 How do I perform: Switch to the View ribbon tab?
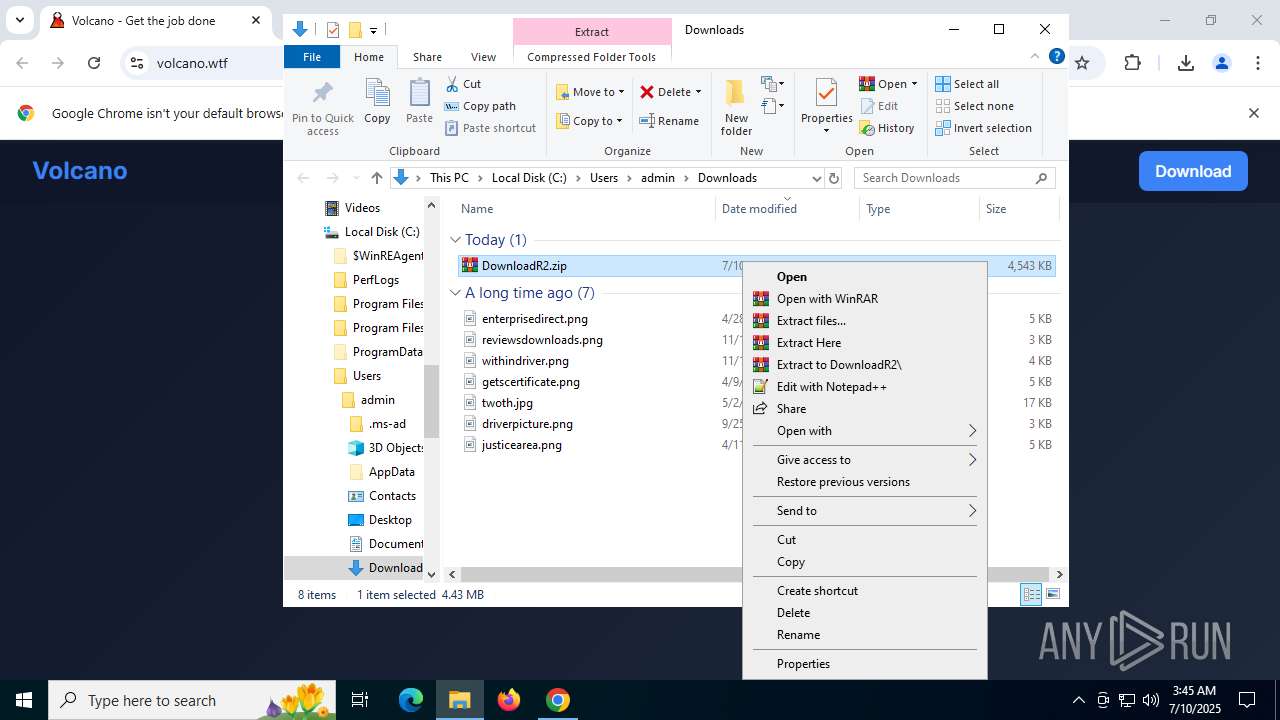click(483, 57)
